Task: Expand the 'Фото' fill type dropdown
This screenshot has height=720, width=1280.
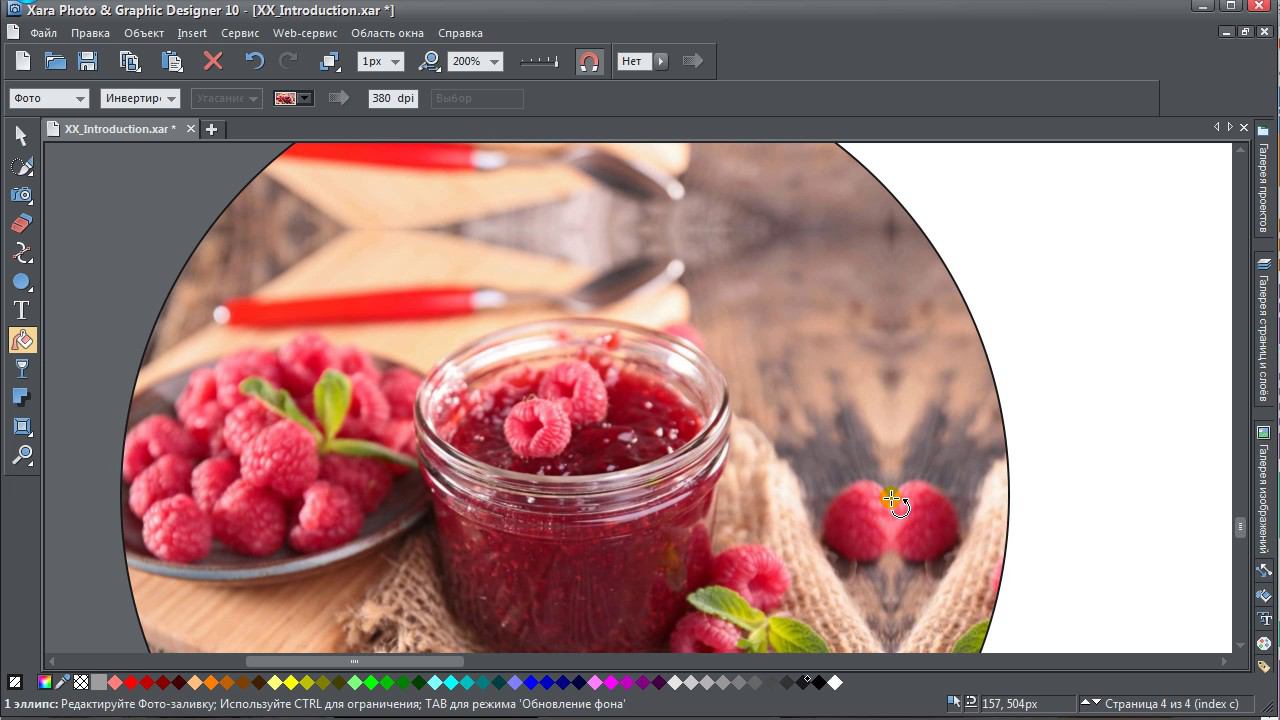Action: point(80,98)
